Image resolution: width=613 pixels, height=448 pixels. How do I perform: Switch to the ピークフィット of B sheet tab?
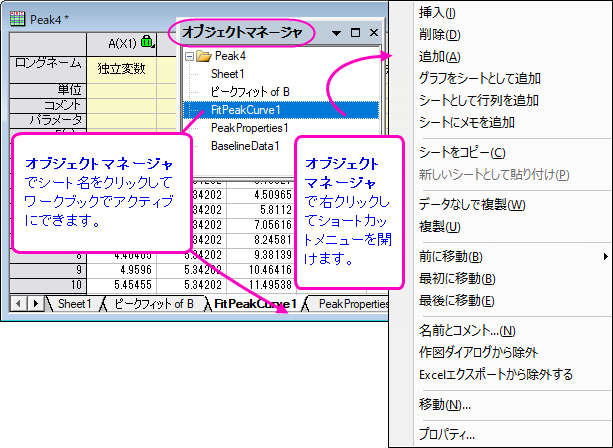pos(154,304)
